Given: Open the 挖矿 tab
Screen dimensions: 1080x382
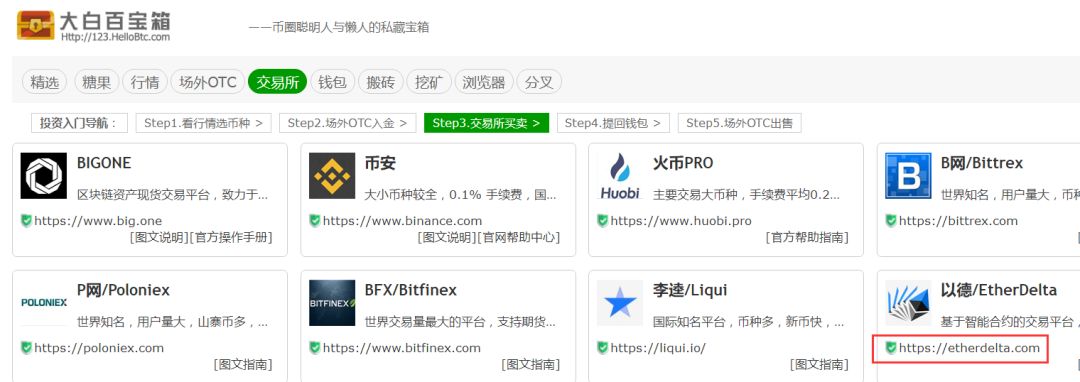Looking at the screenshot, I should click(429, 82).
